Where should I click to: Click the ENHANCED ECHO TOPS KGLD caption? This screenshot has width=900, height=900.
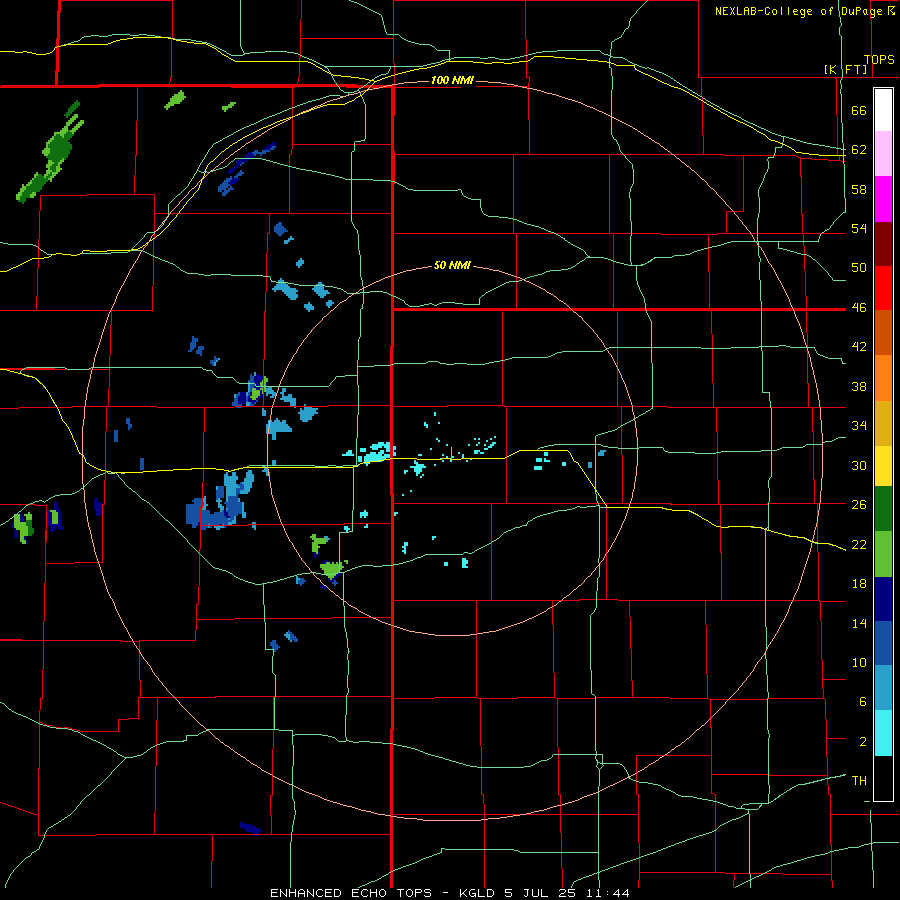pos(450,893)
